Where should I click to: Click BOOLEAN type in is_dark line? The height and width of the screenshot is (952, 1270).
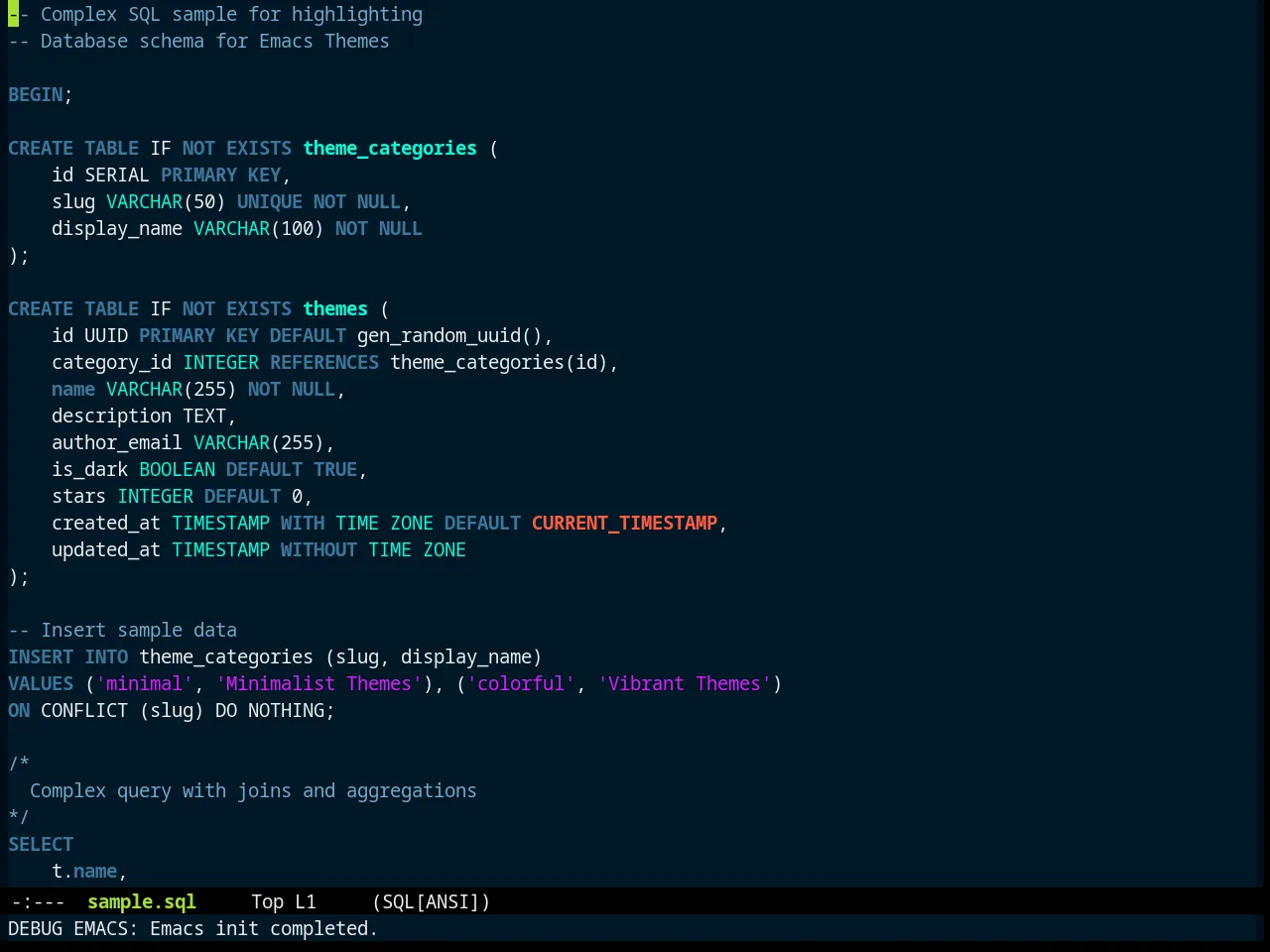coord(177,469)
